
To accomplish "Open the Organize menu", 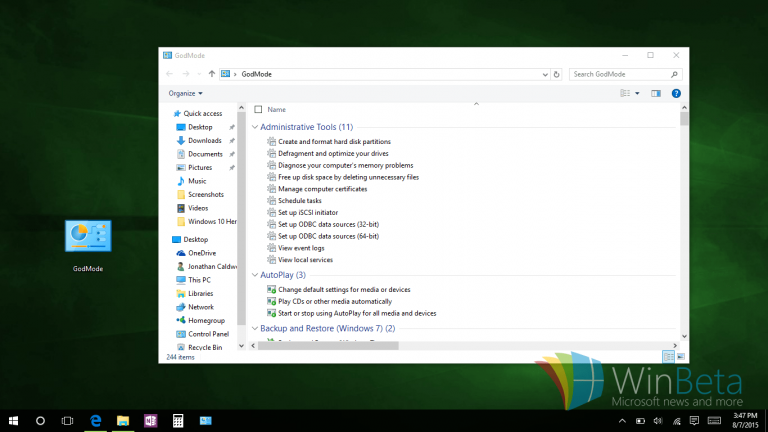I will pyautogui.click(x=185, y=93).
